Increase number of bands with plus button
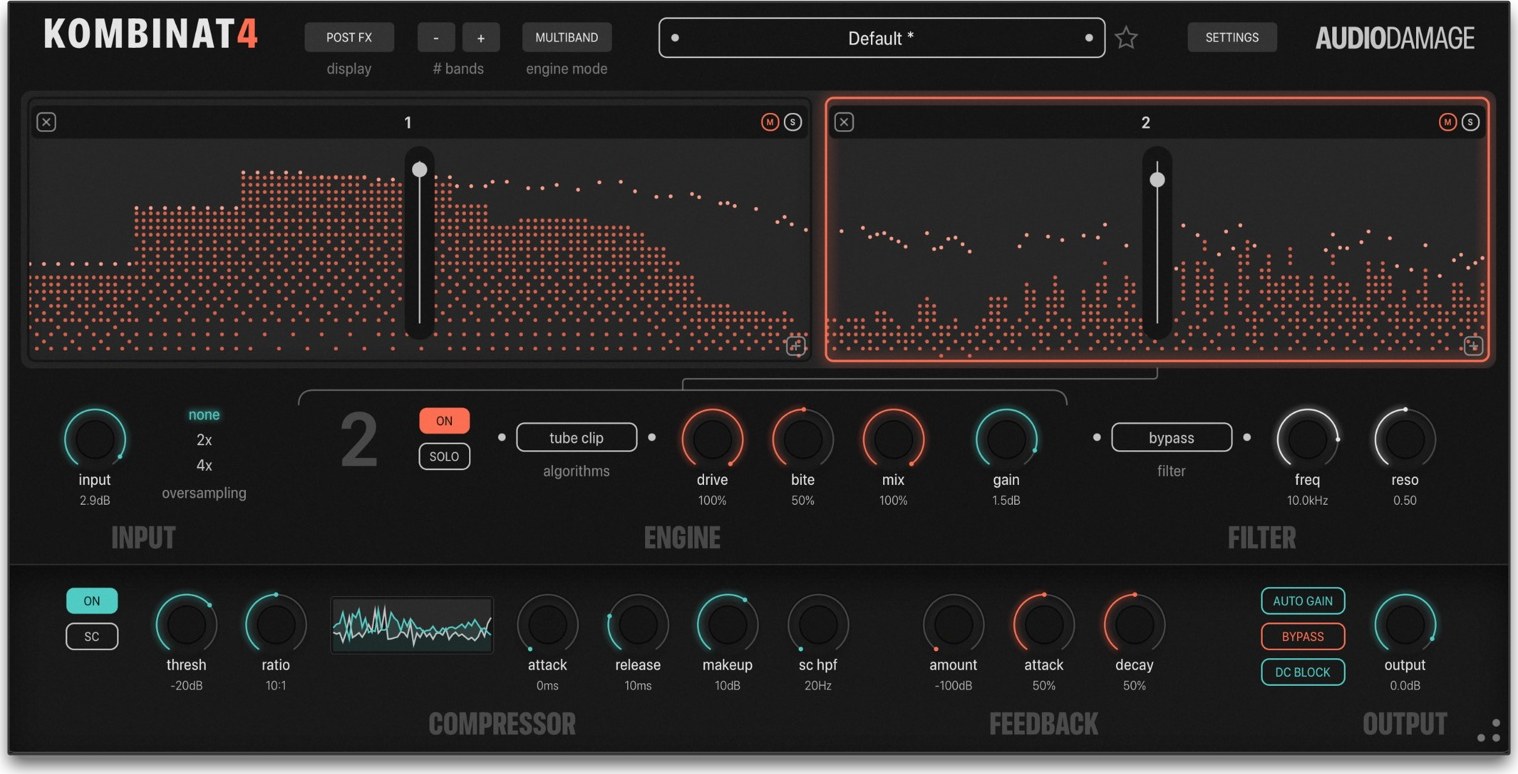The height and width of the screenshot is (774, 1518). [x=481, y=37]
